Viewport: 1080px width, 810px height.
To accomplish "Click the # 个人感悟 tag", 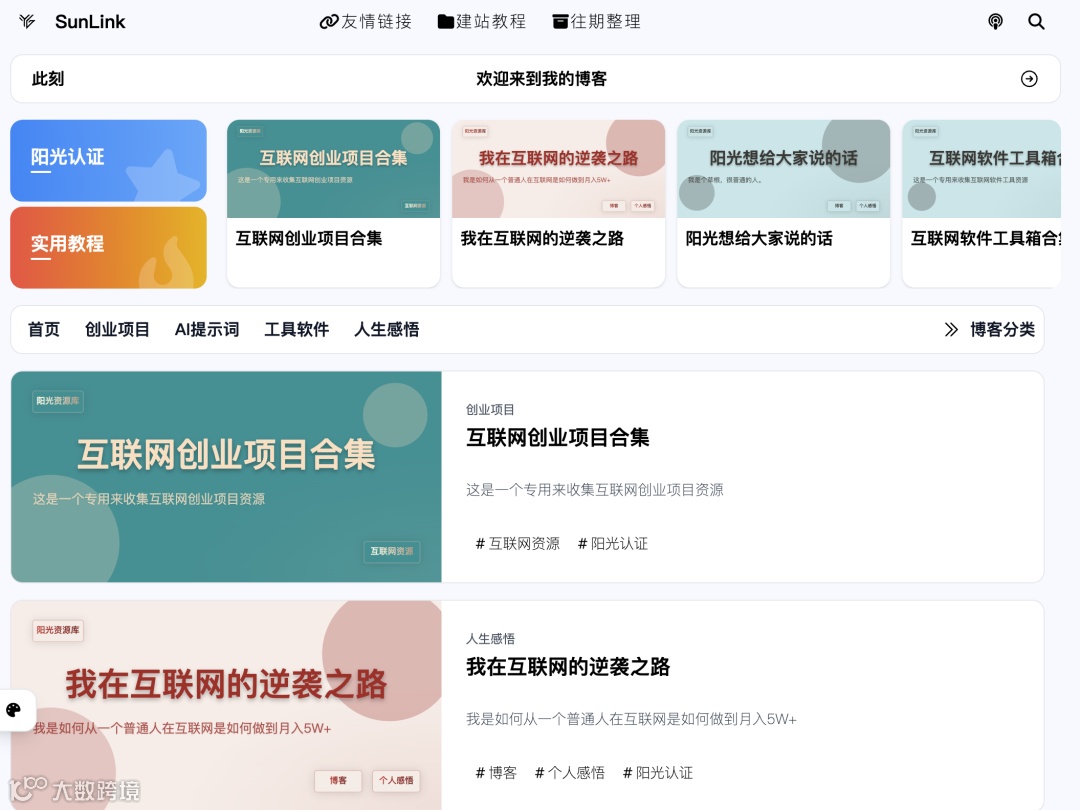I will pyautogui.click(x=570, y=773).
